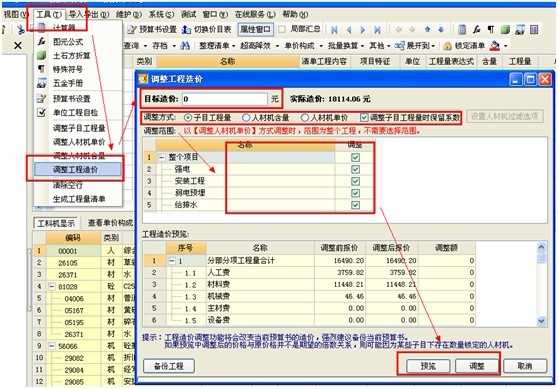Viewport: 558px width, 389px height.
Task: Switch to the 工料机显示 tab
Action: [x=56, y=224]
